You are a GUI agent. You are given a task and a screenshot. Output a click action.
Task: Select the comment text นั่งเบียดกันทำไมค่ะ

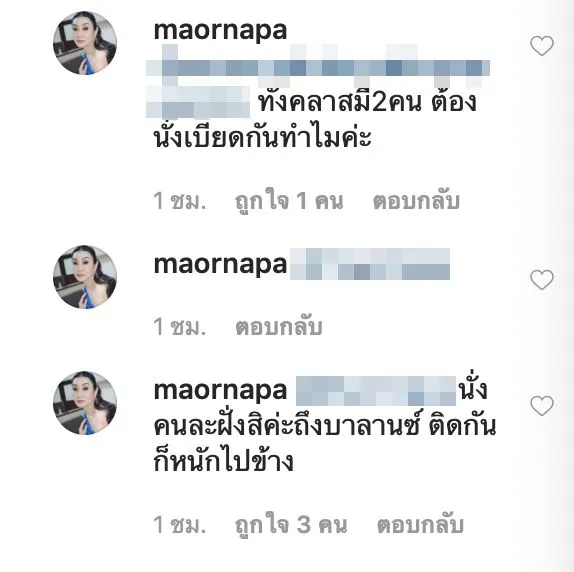[x=262, y=138]
